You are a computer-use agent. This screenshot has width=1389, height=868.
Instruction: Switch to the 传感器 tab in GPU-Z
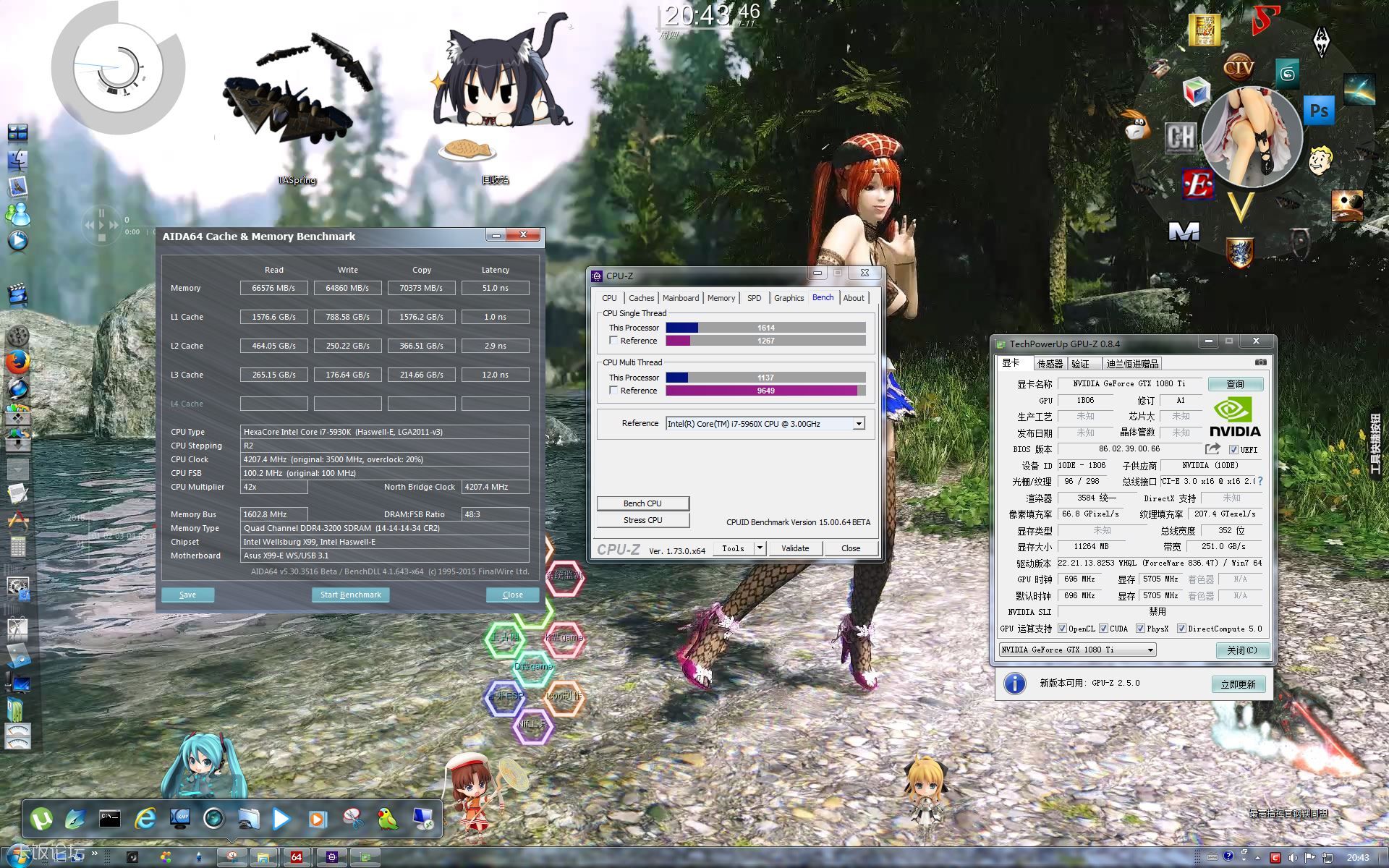tap(1050, 364)
